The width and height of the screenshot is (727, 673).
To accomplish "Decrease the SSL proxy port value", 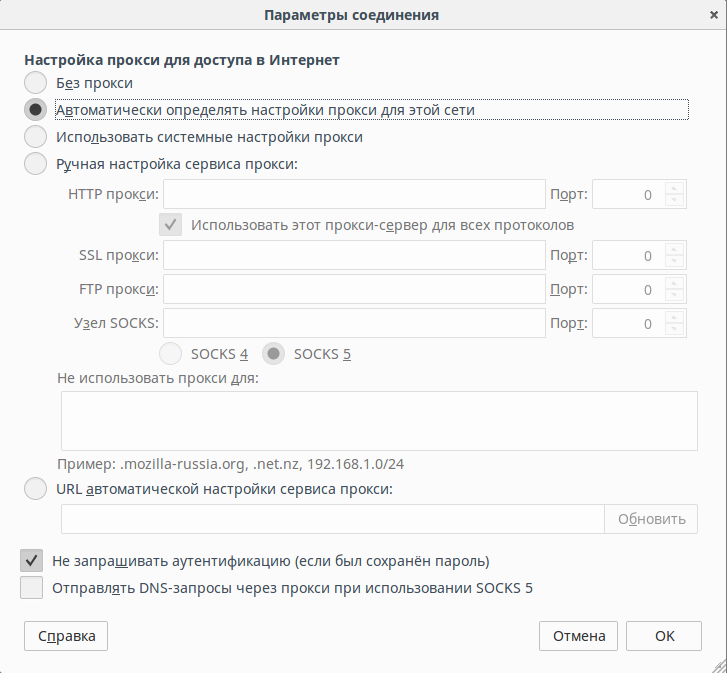I will click(676, 262).
